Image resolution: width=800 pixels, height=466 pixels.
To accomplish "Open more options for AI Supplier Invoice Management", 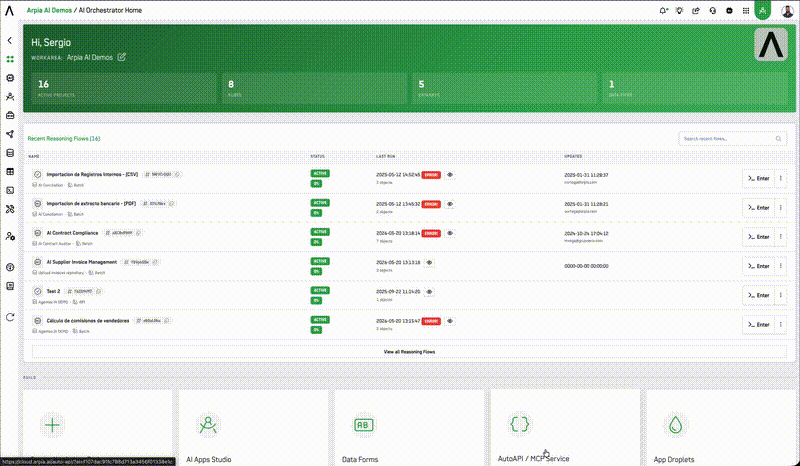I will coord(781,266).
